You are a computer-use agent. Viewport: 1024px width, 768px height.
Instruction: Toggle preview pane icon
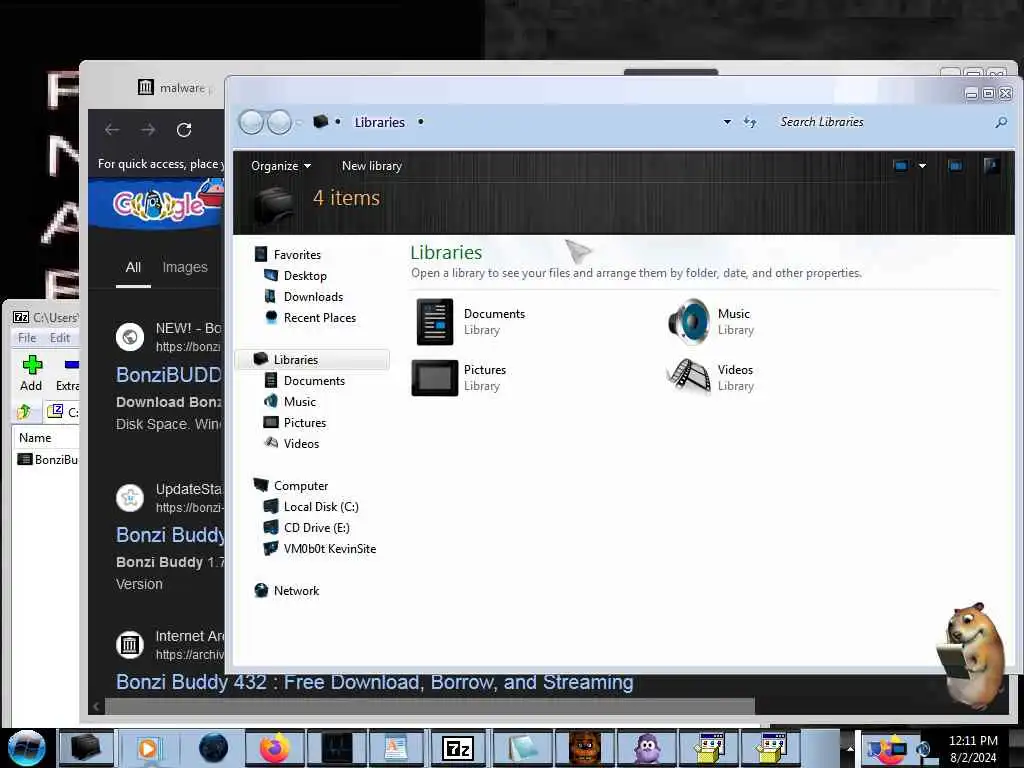pyautogui.click(x=955, y=166)
